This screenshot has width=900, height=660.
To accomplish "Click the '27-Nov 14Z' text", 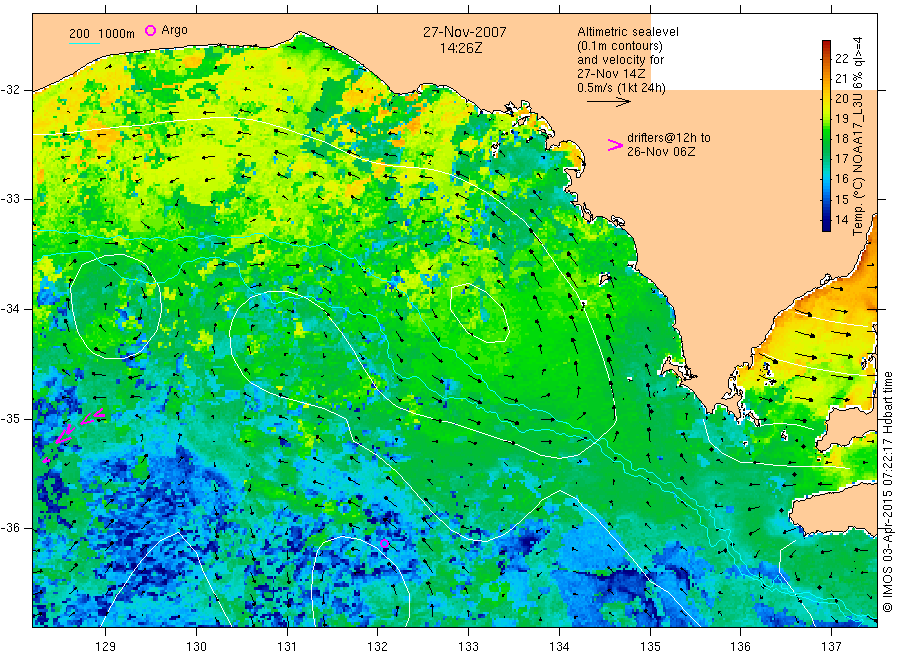I will click(x=611, y=73).
